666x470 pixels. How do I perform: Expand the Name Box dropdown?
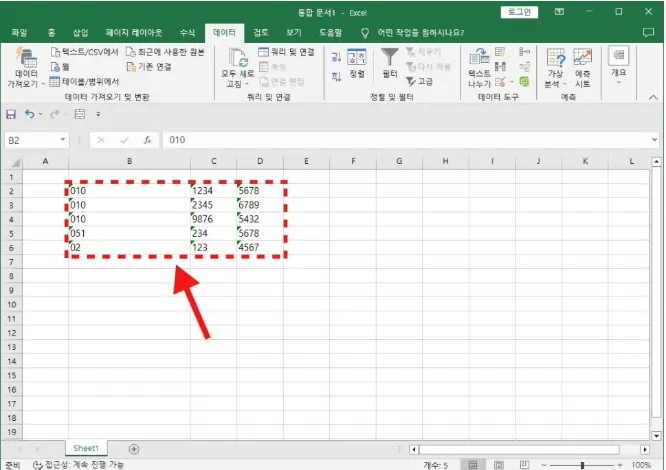[x=64, y=140]
